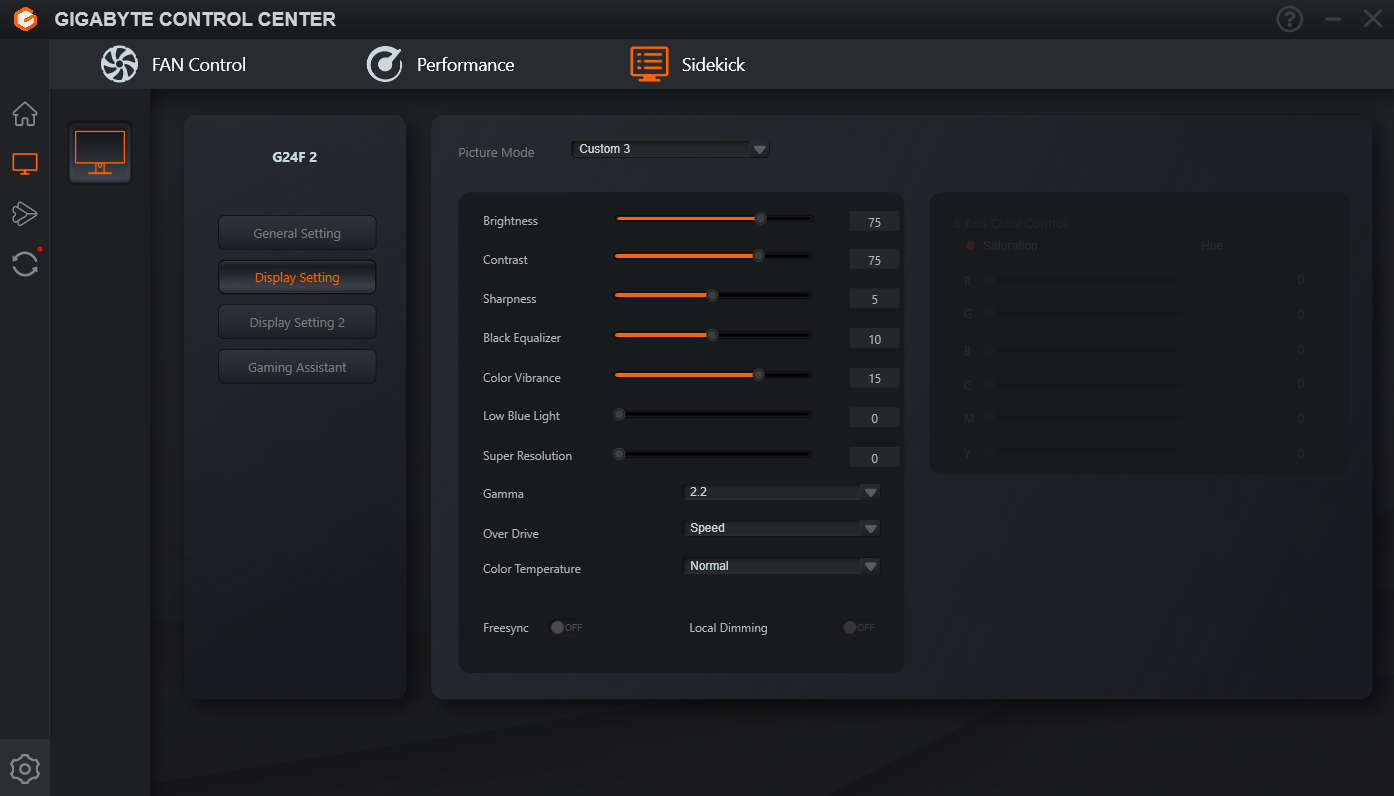Expand the Gamma dropdown
This screenshot has height=796, width=1394.
781,492
